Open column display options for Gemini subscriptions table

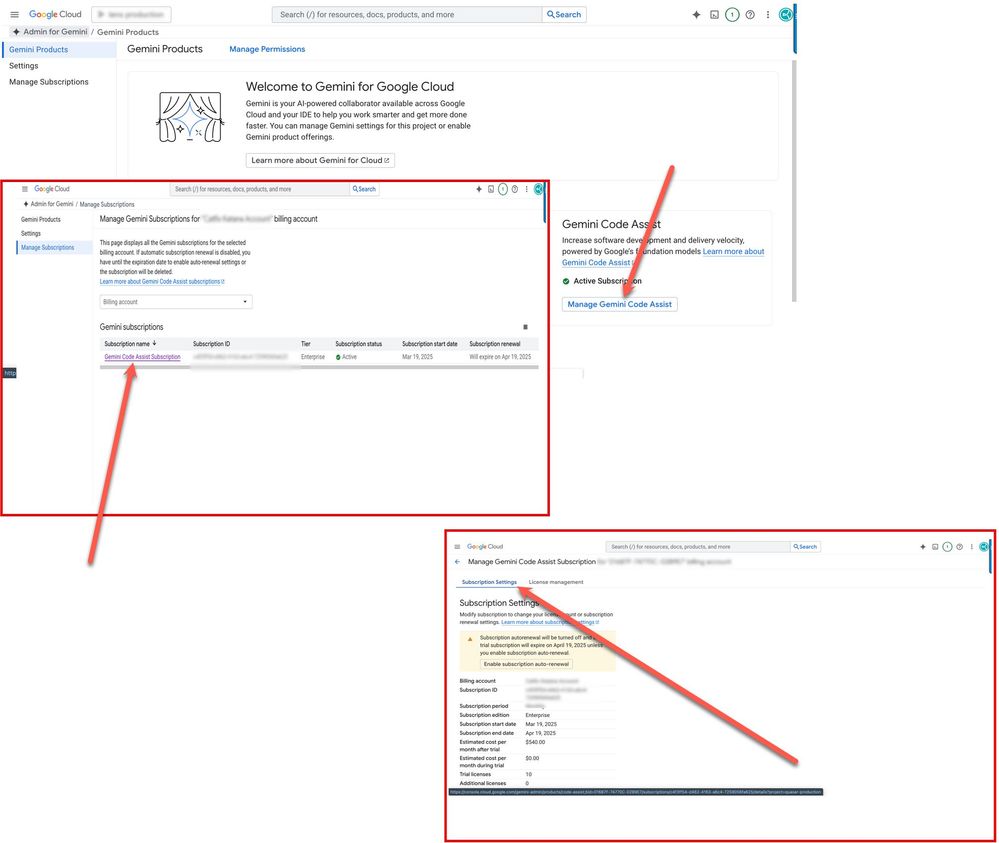526,327
